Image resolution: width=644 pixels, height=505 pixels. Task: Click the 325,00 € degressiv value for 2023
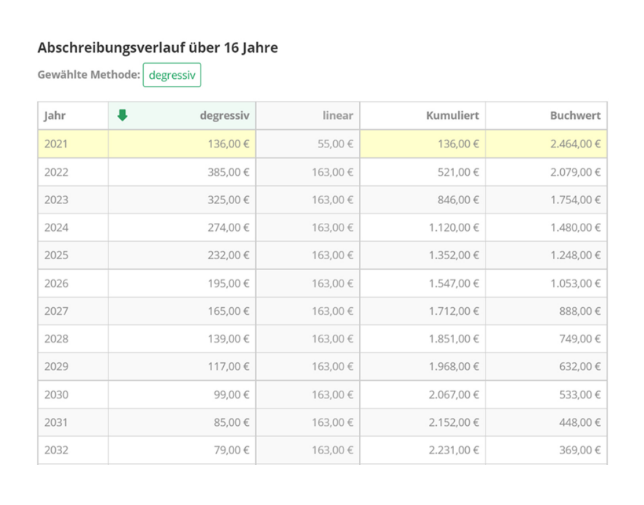[x=229, y=200]
